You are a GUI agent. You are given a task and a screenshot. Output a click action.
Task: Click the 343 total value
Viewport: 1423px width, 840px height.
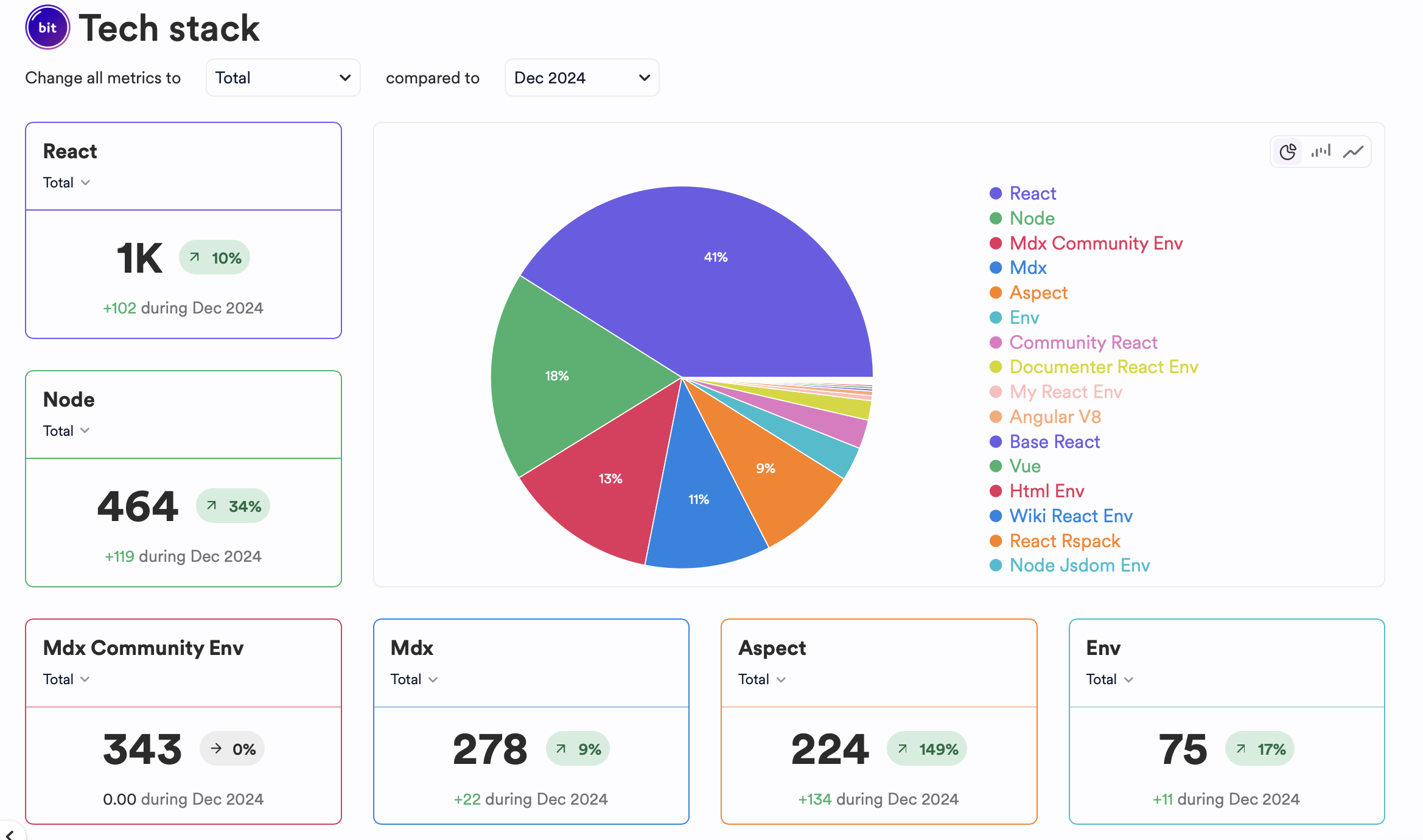click(x=142, y=749)
